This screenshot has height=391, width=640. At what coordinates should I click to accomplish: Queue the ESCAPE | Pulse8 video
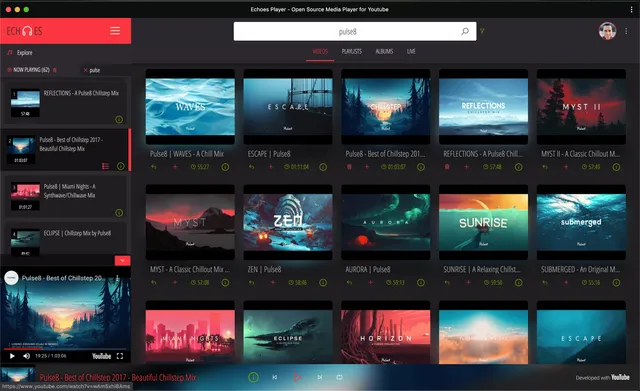tap(251, 167)
